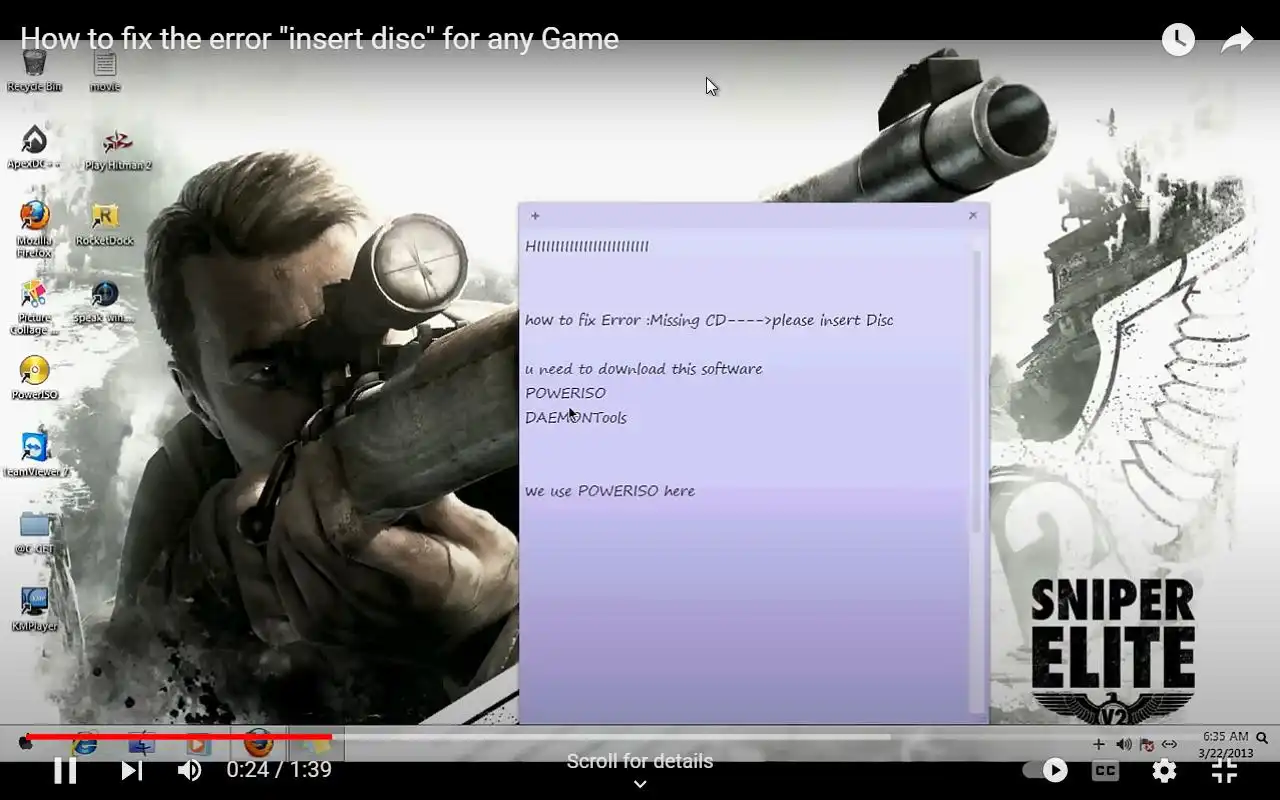
Task: Switch to Firefox on the taskbar
Action: pyautogui.click(x=258, y=743)
